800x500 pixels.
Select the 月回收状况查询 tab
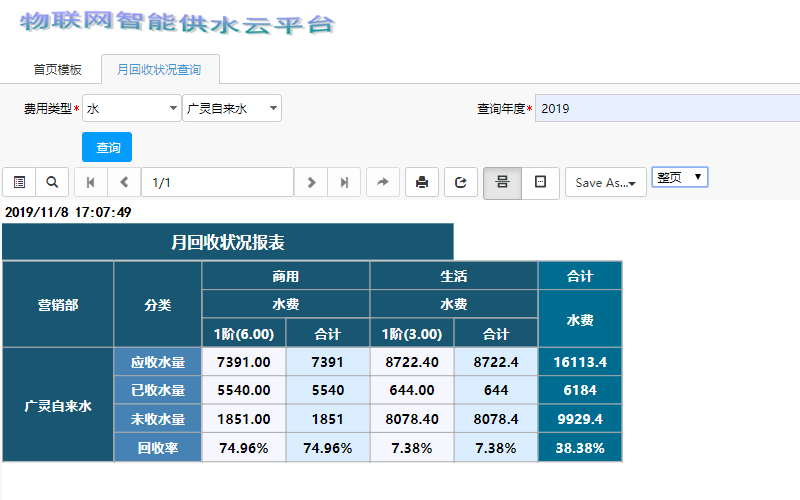[160, 69]
